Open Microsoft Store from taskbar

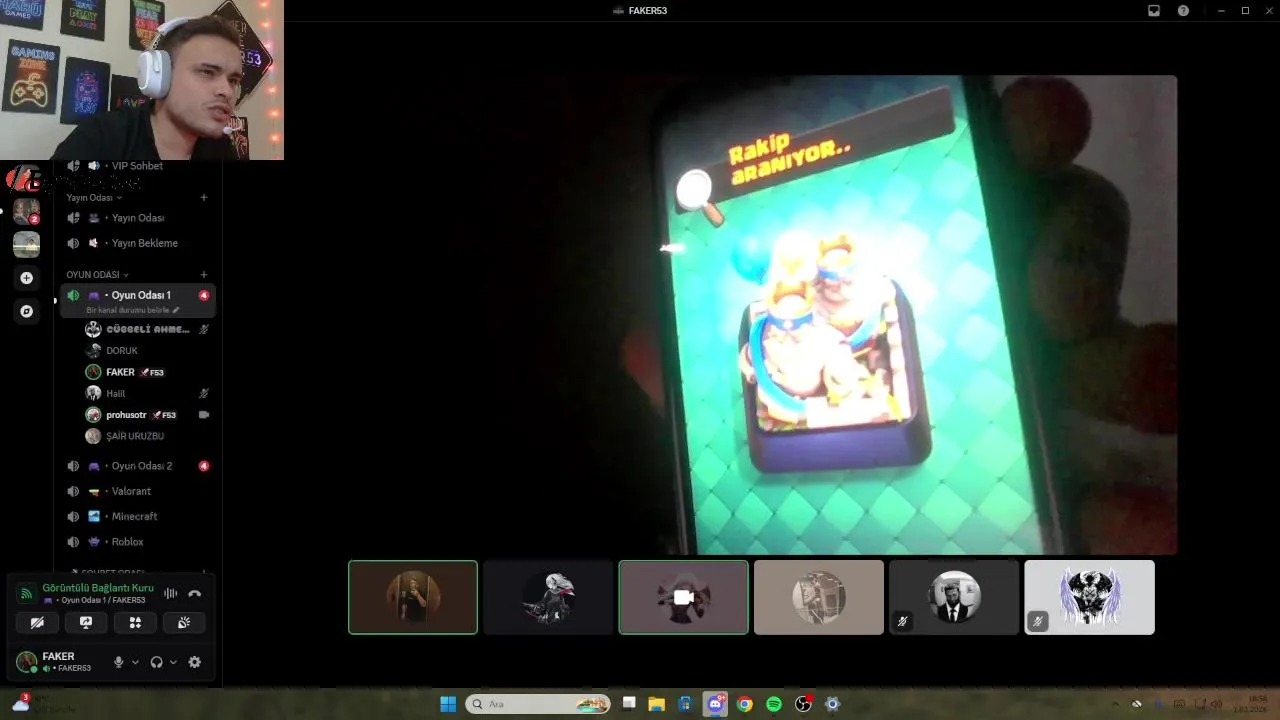coord(686,704)
